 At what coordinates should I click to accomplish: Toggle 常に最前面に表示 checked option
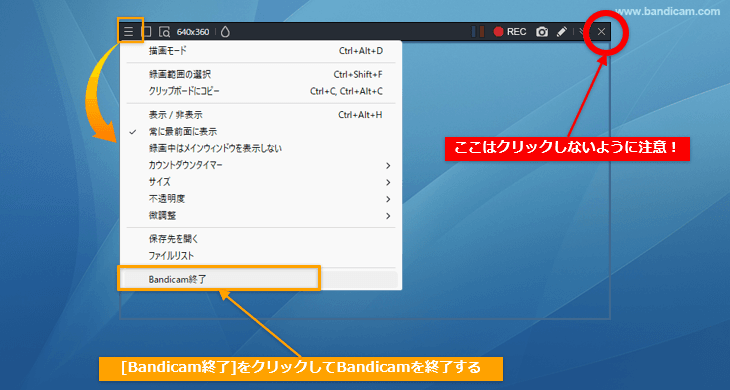coord(261,132)
